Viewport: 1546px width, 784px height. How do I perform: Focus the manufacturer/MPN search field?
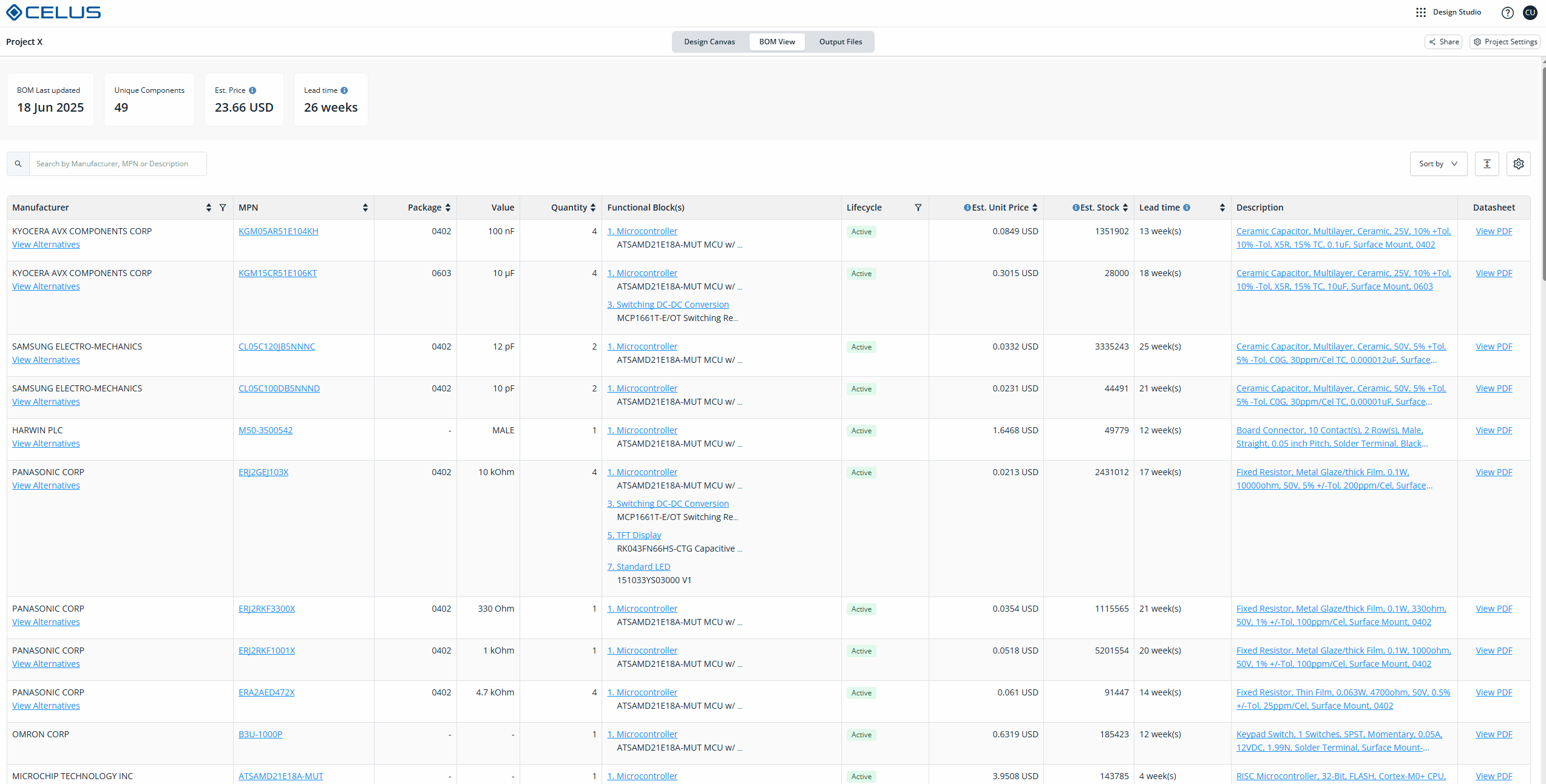pyautogui.click(x=118, y=164)
